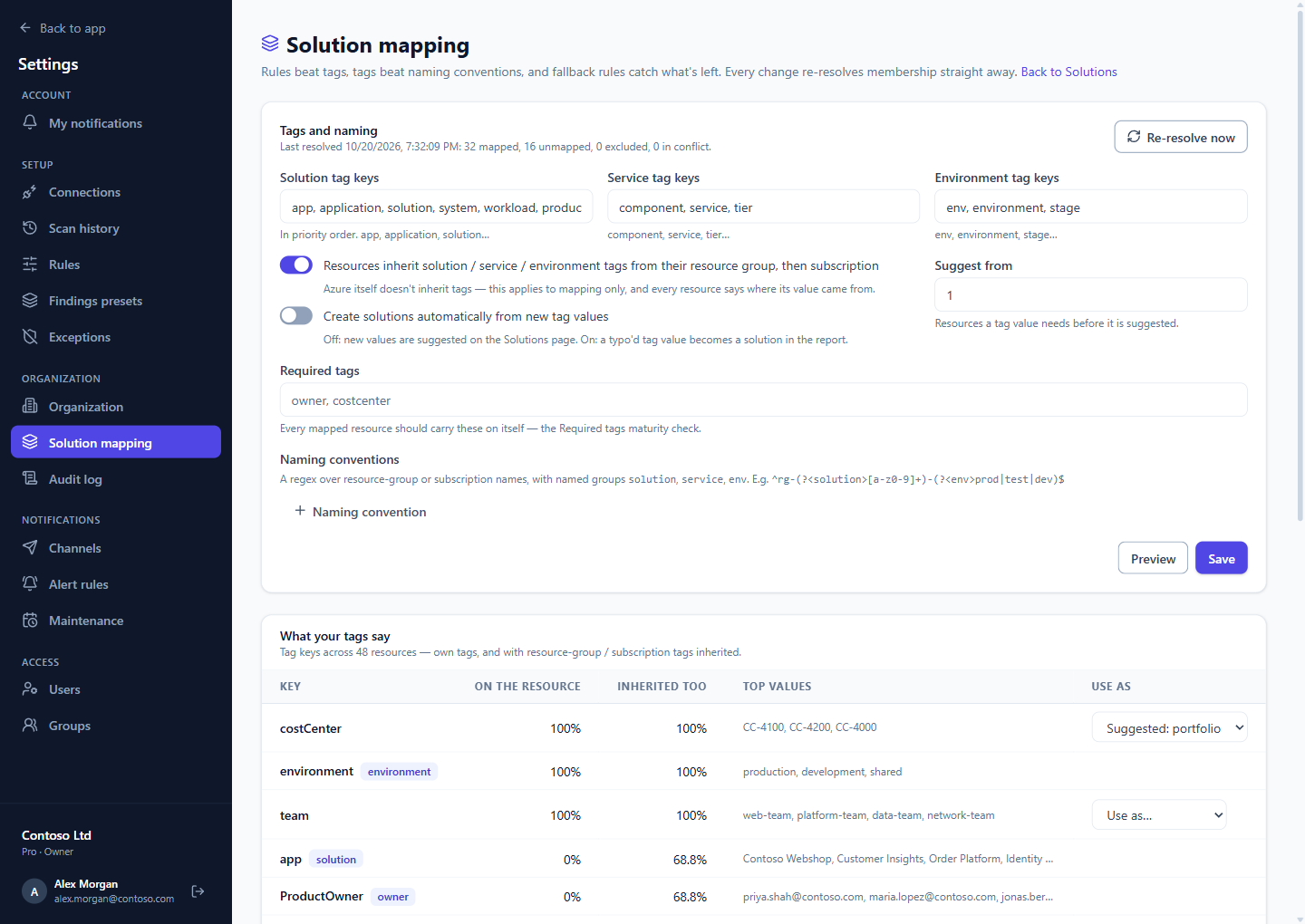This screenshot has height=924, width=1305.
Task: Click the solution badge beside app
Action: click(336, 859)
